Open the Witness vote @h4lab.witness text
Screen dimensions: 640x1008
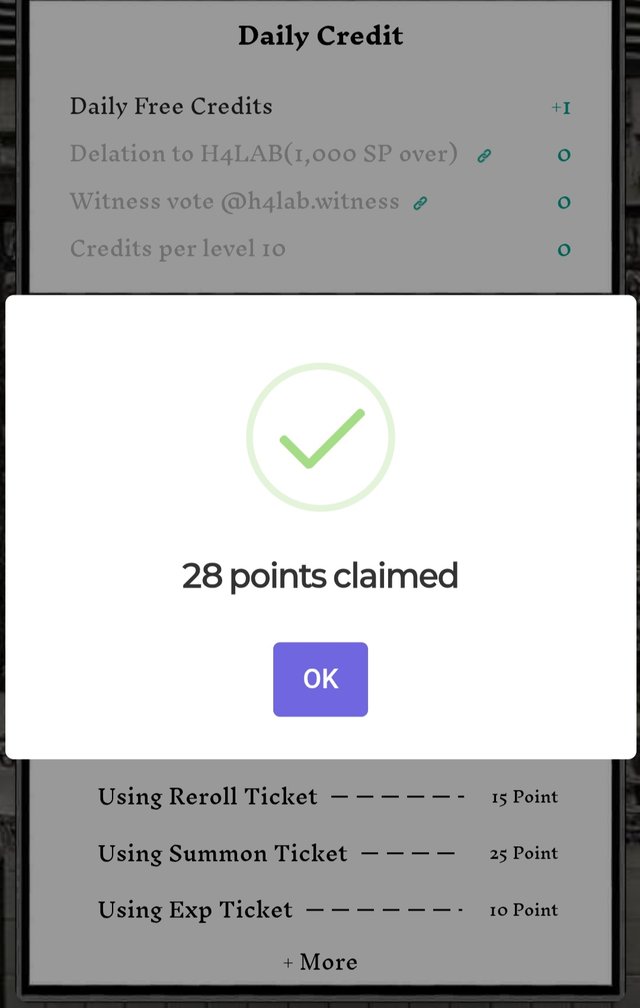pyautogui.click(x=234, y=202)
